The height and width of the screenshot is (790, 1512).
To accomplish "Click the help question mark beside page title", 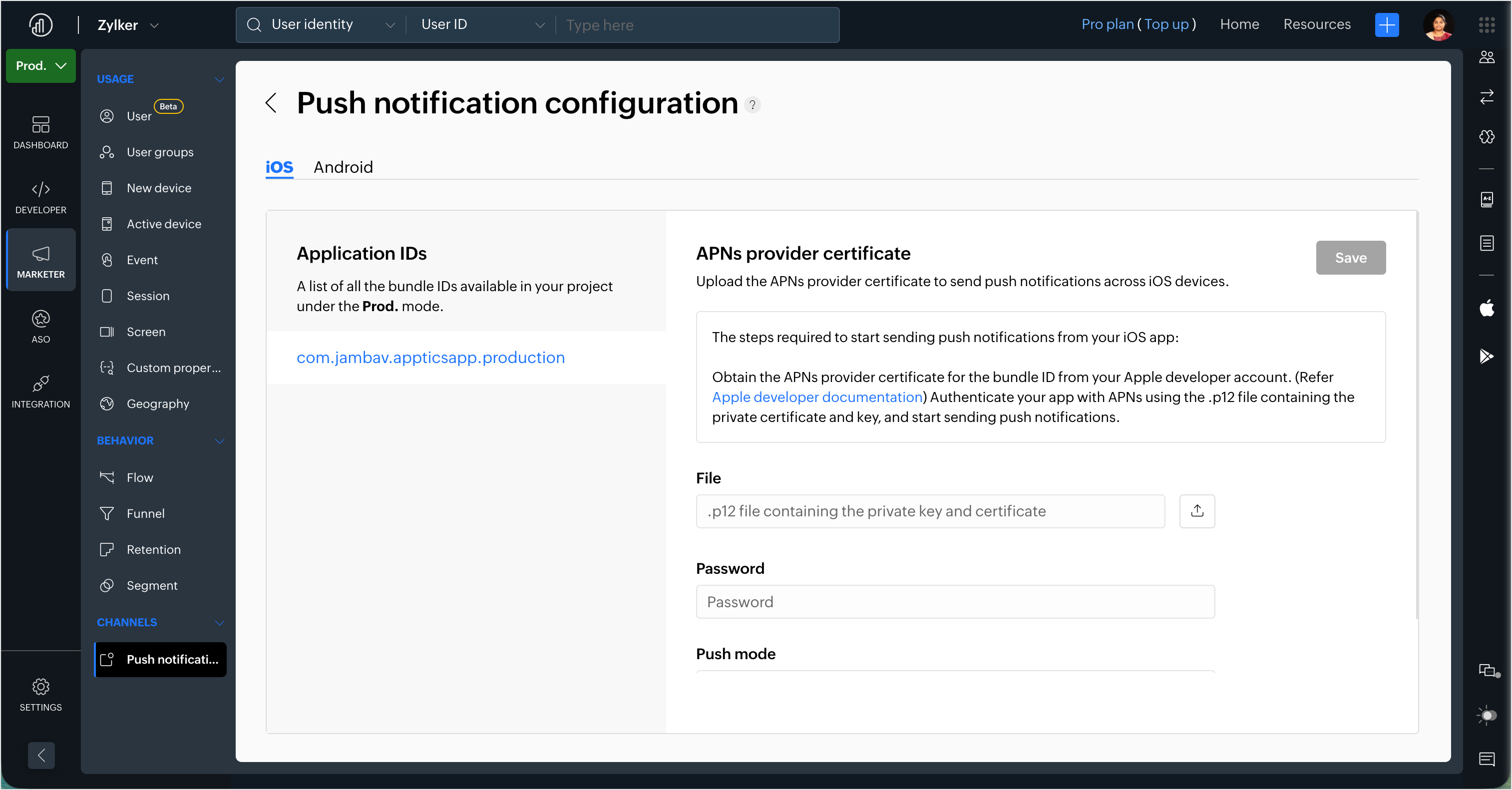I will [752, 105].
